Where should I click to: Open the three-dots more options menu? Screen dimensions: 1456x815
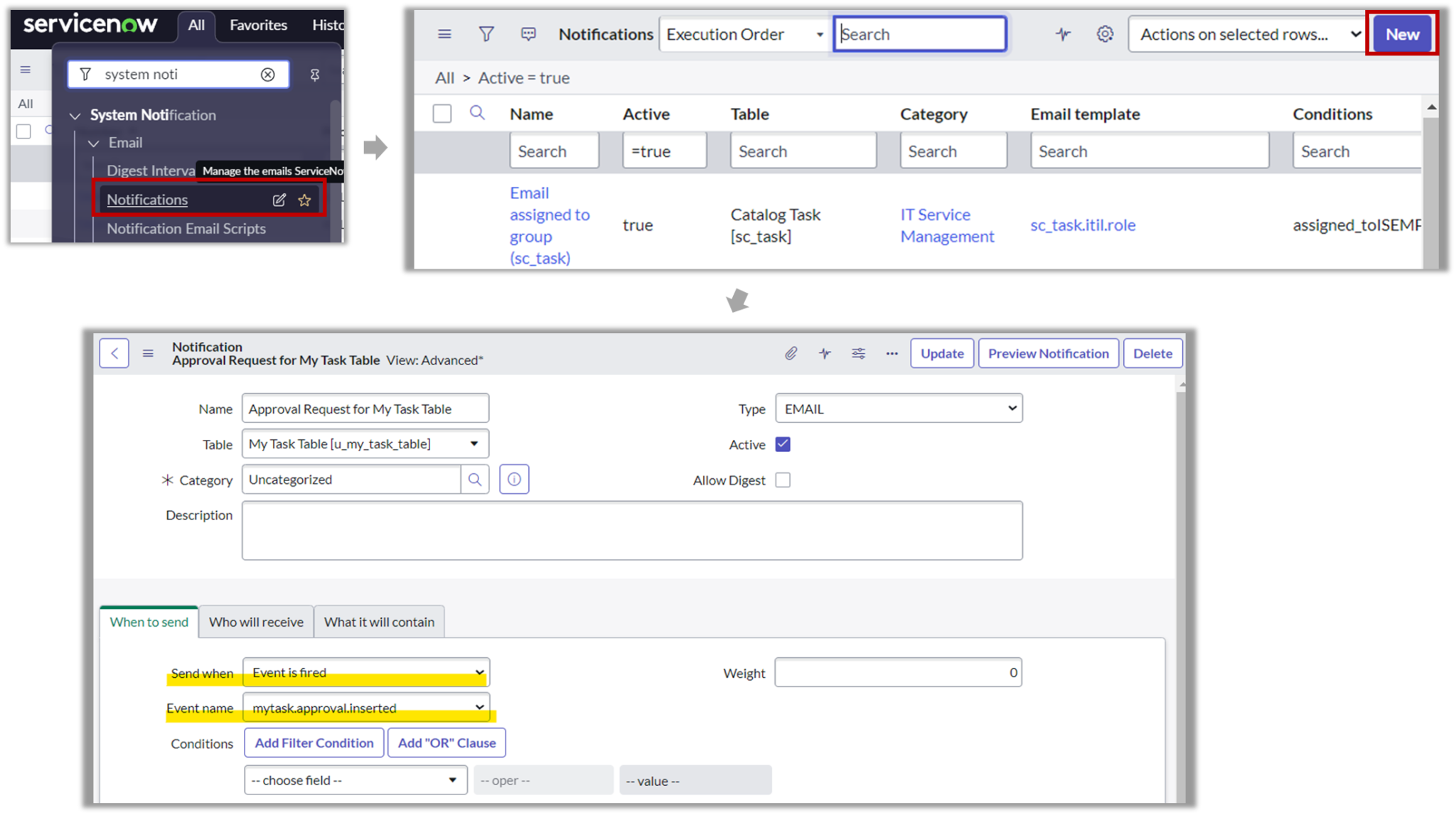tap(892, 353)
